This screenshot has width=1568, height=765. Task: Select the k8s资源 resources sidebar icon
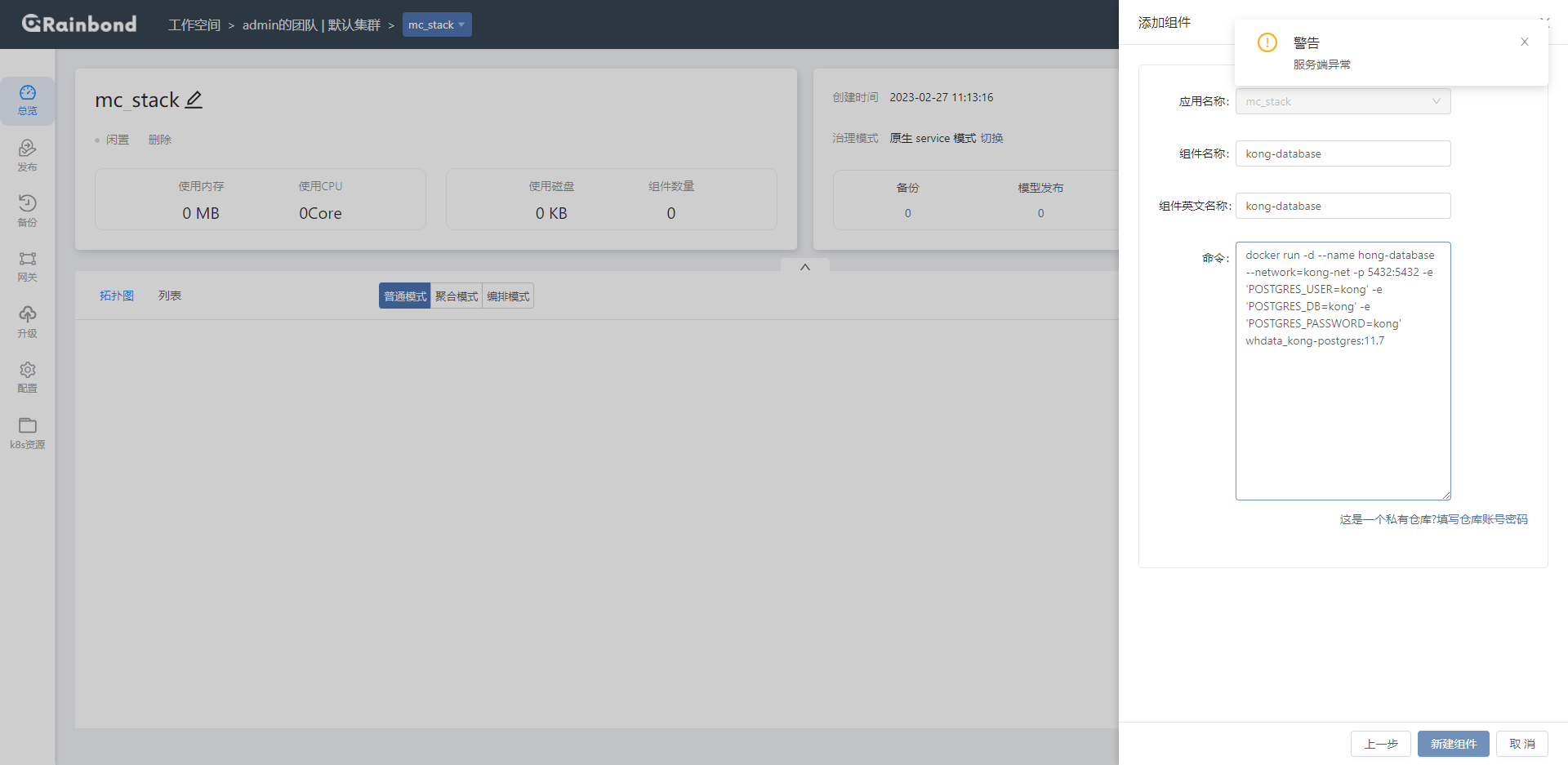pyautogui.click(x=27, y=433)
